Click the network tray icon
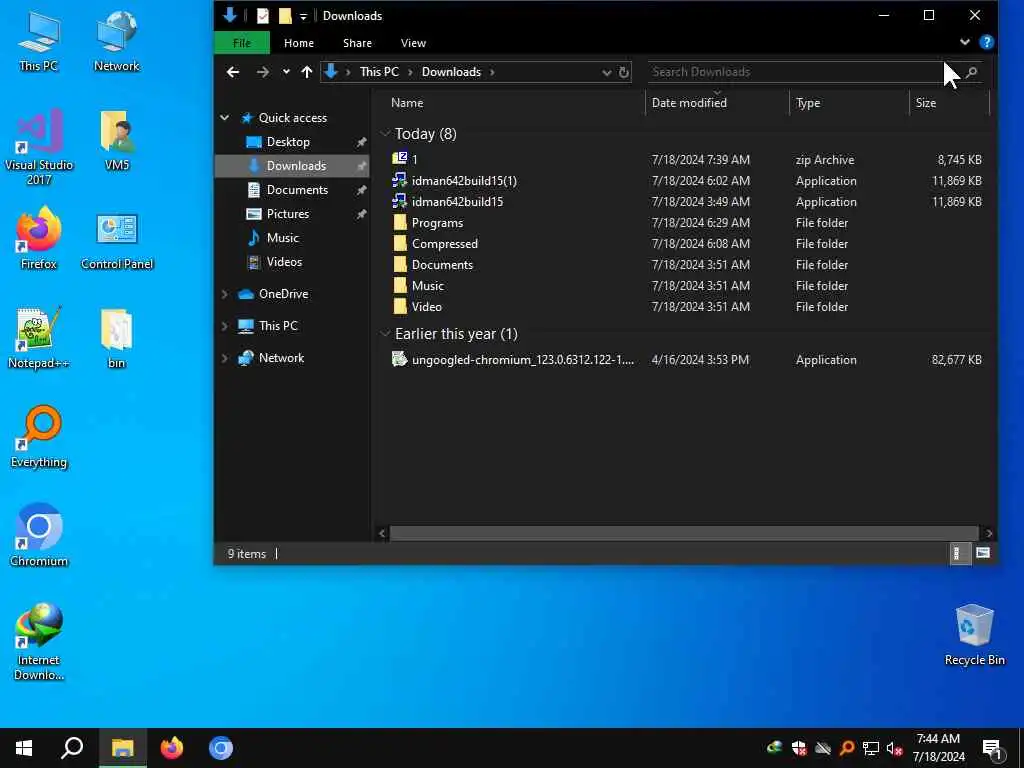The height and width of the screenshot is (768, 1024). coord(870,748)
